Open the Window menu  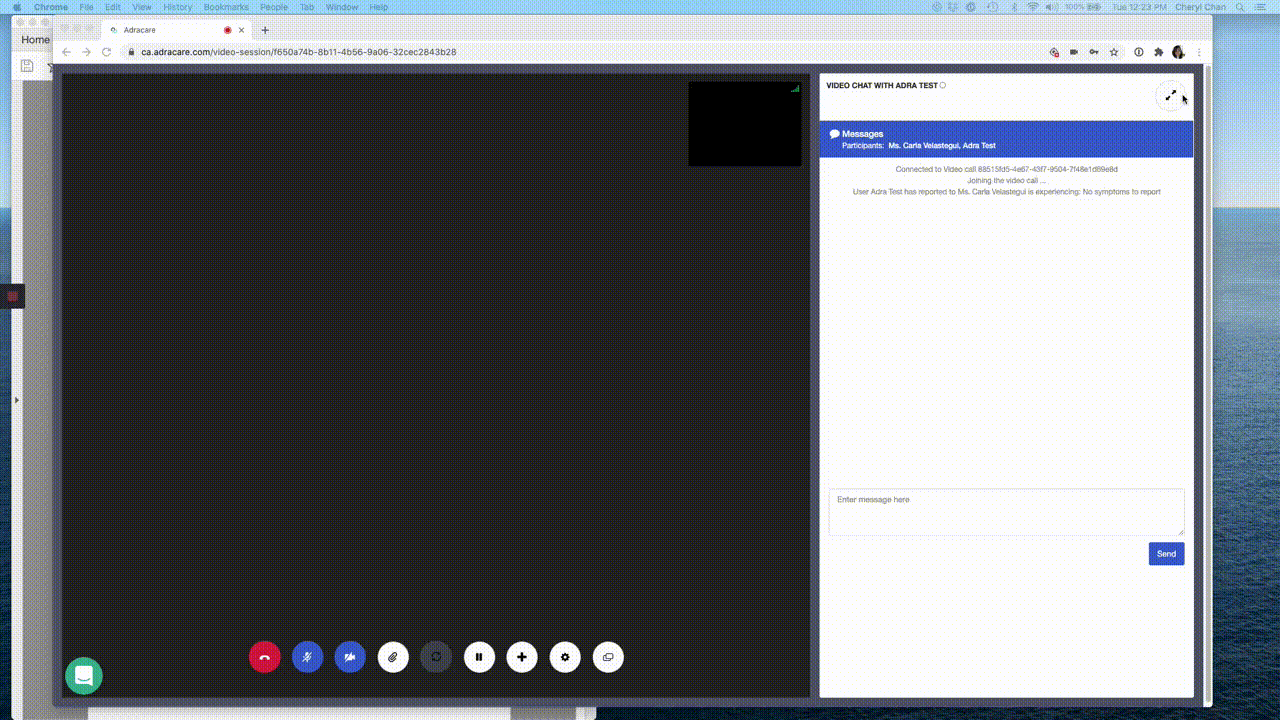[342, 6]
